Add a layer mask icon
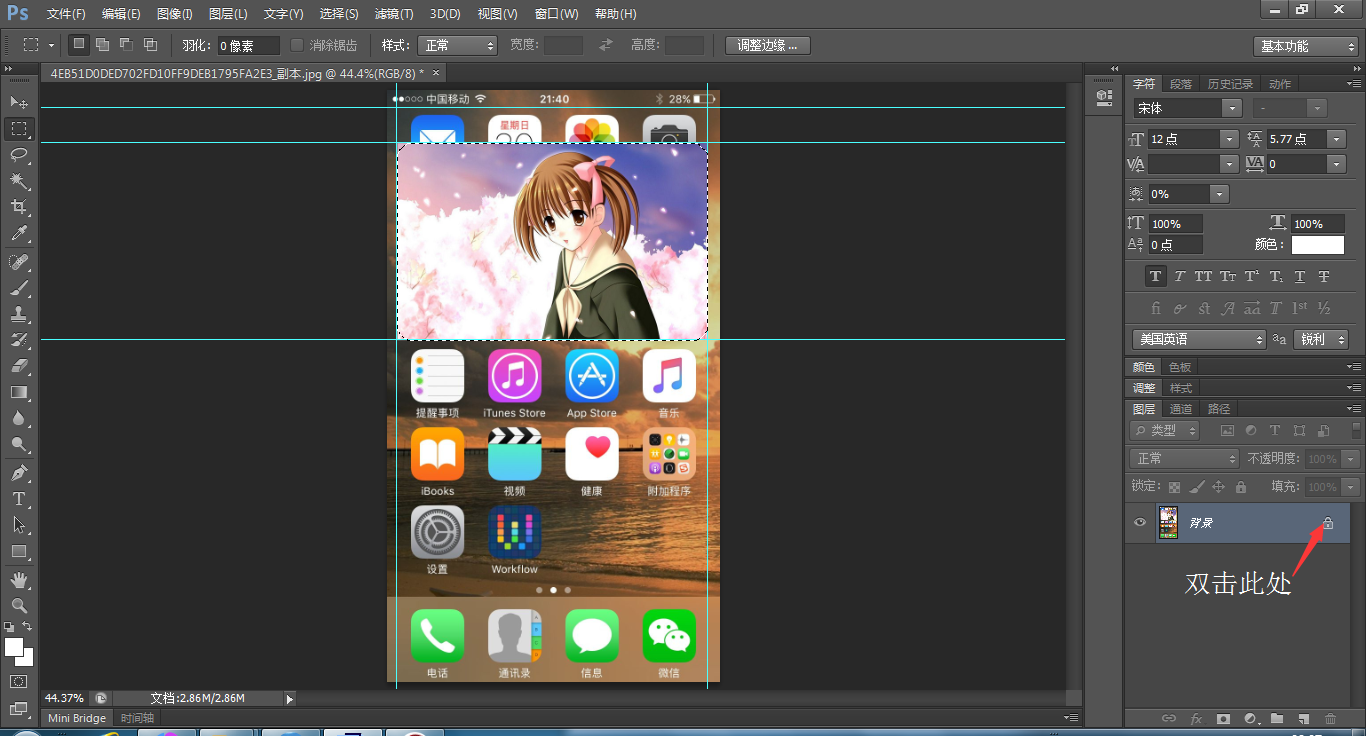This screenshot has width=1366, height=736. (1223, 718)
